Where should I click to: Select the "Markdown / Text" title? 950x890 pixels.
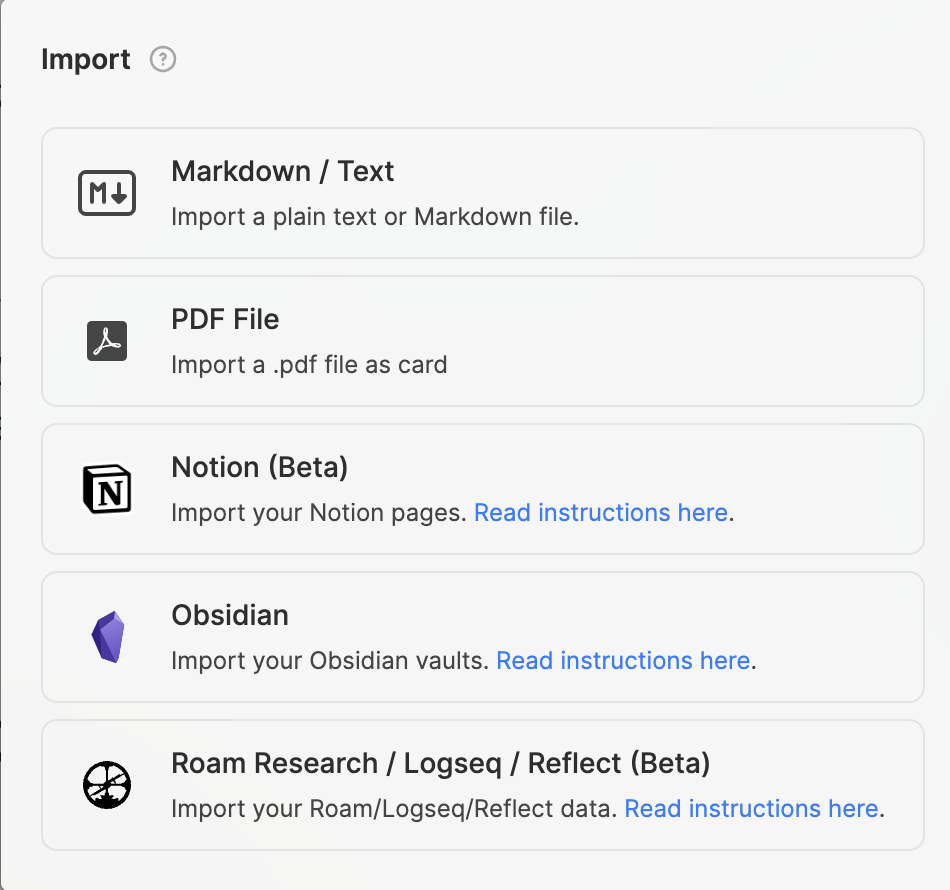tap(283, 172)
